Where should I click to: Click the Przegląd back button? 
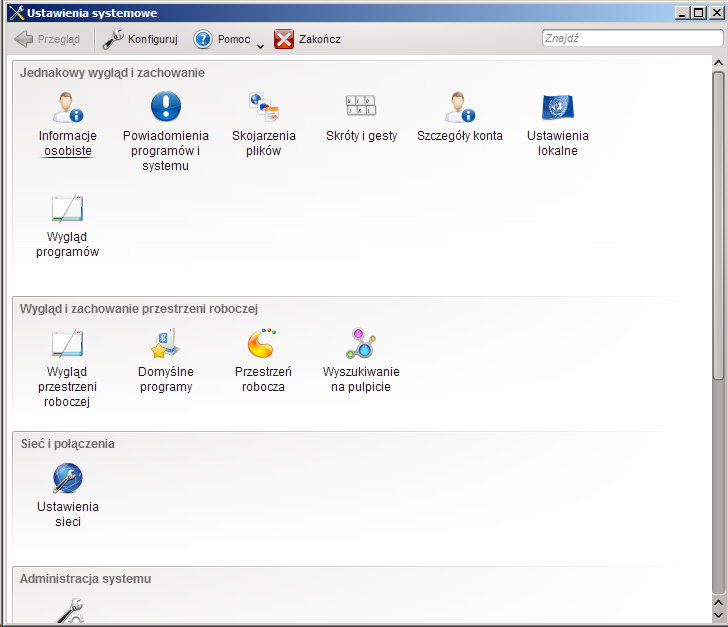48,39
